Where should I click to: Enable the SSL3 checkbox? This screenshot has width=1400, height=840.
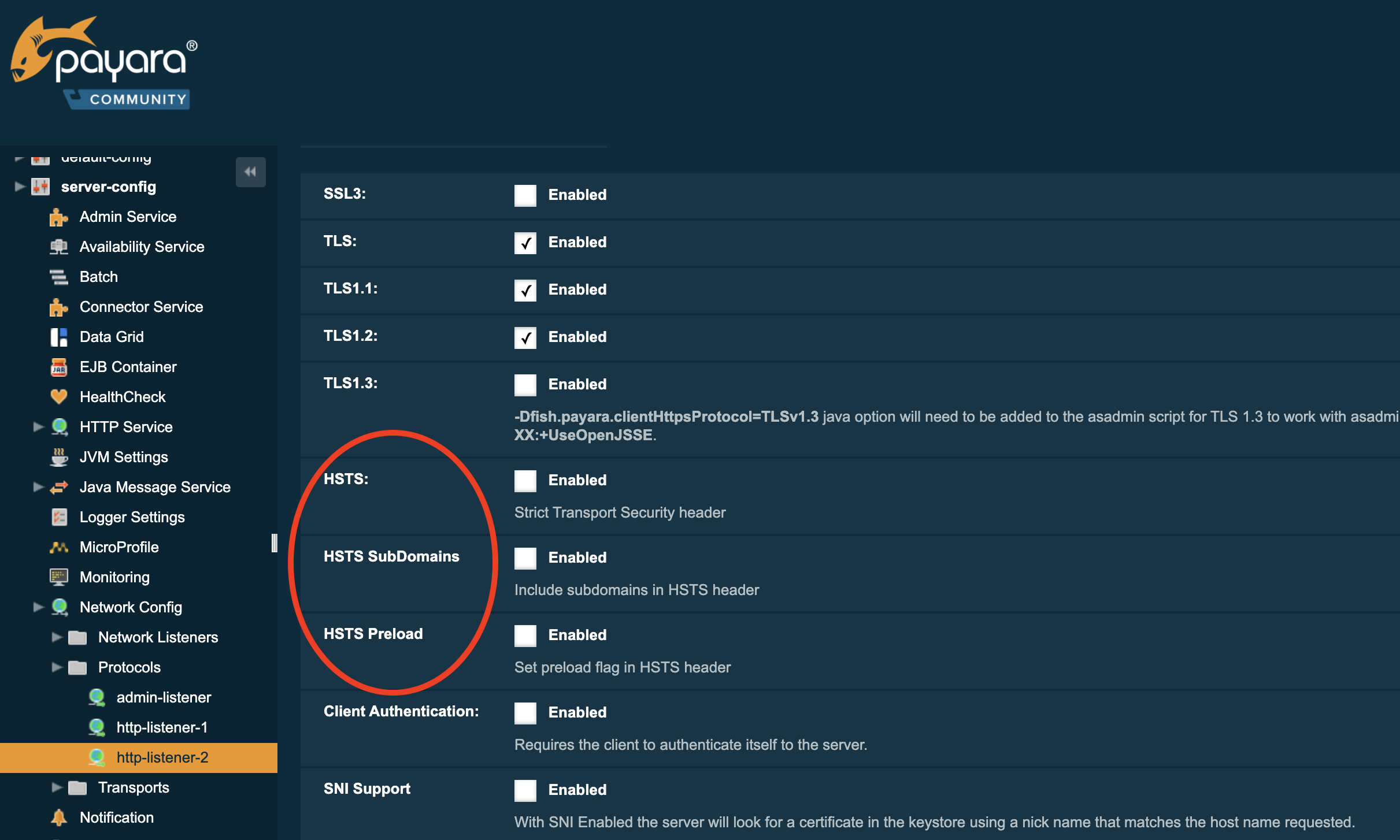tap(525, 195)
